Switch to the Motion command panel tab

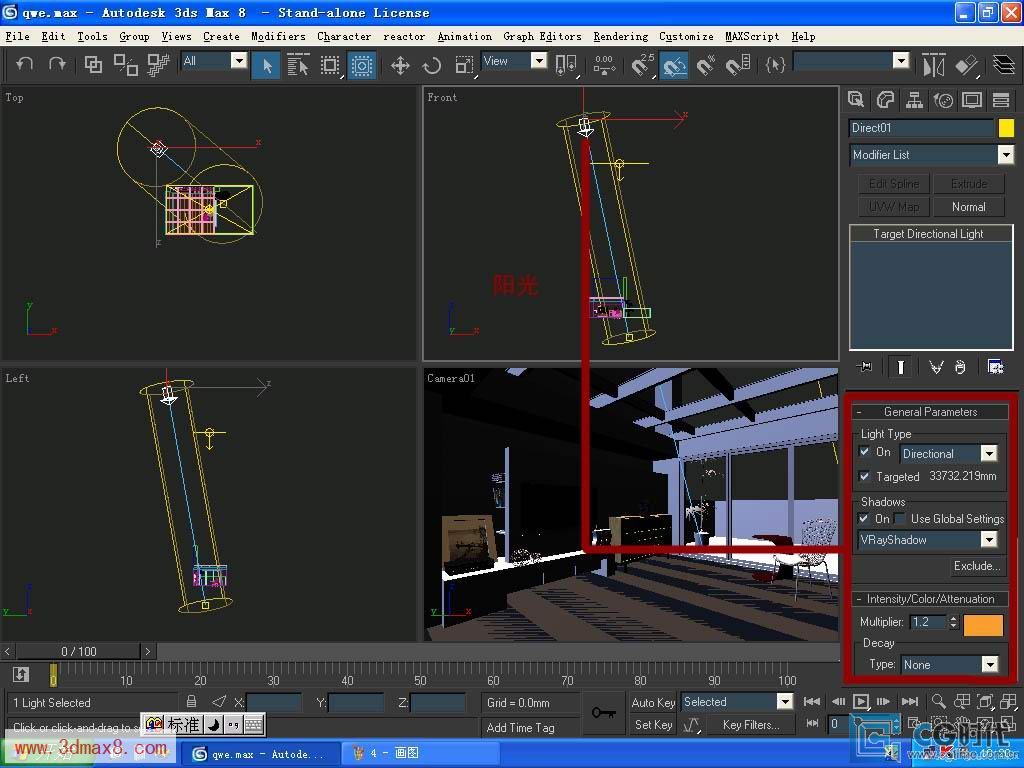943,100
